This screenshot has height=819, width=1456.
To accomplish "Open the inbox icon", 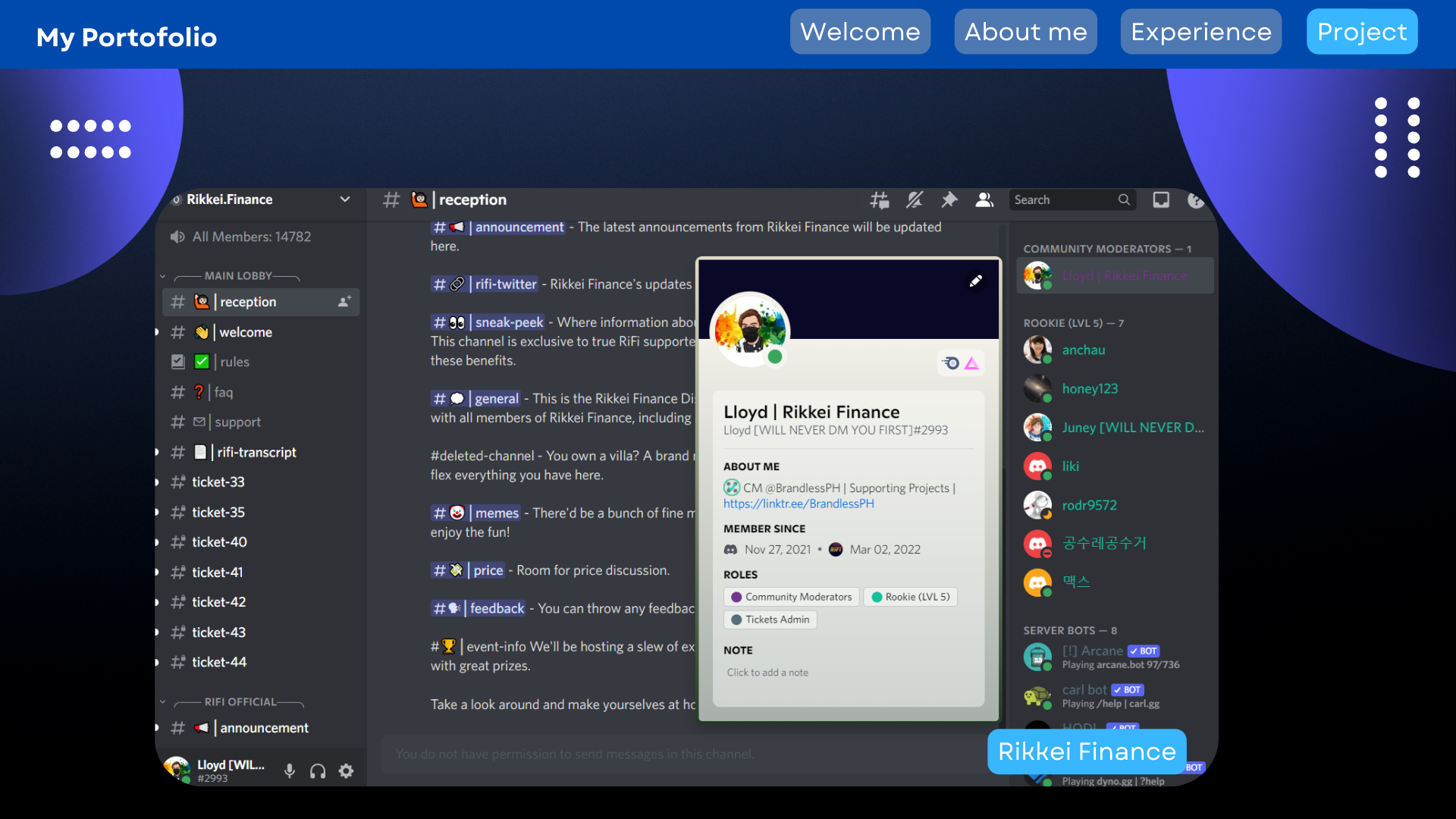I will pos(1160,199).
